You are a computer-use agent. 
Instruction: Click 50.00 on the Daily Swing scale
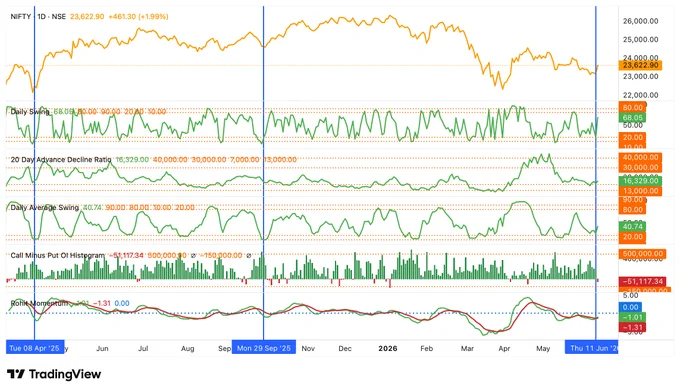[x=632, y=125]
